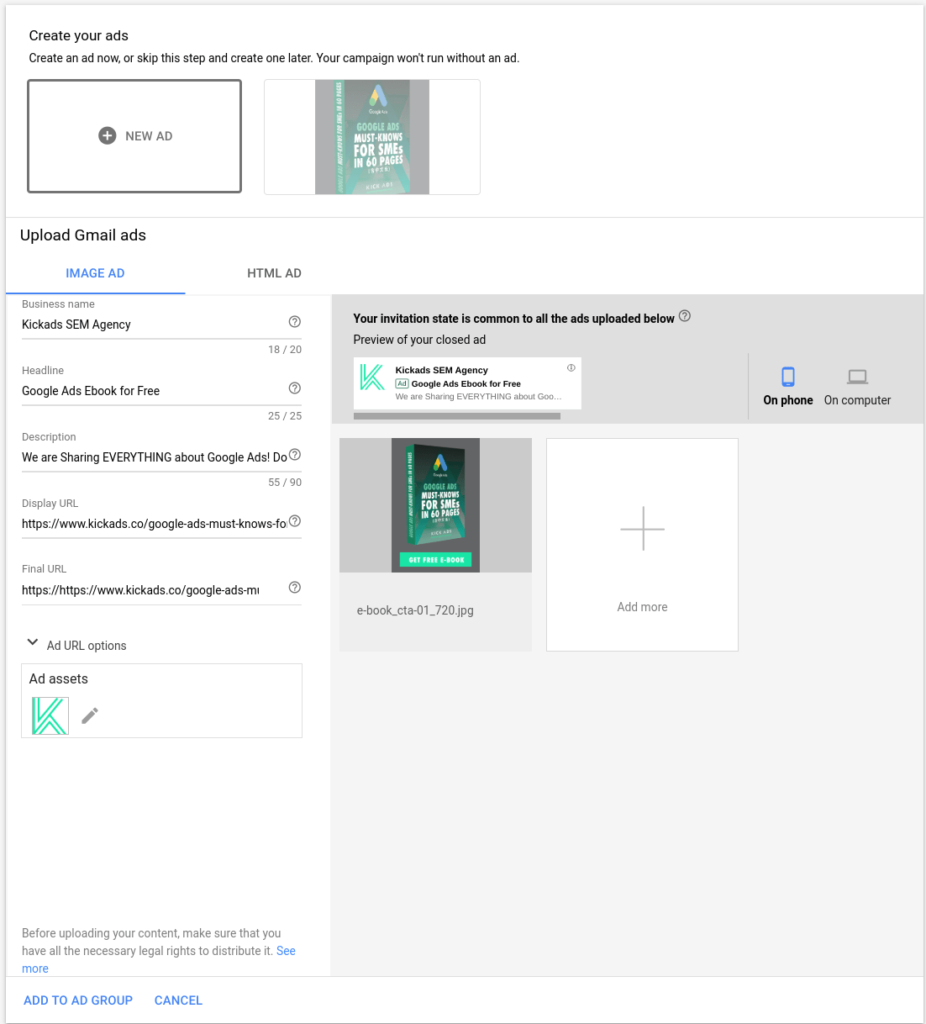Expand Ad URL options chevron
The width and height of the screenshot is (926, 1024).
[x=32, y=643]
